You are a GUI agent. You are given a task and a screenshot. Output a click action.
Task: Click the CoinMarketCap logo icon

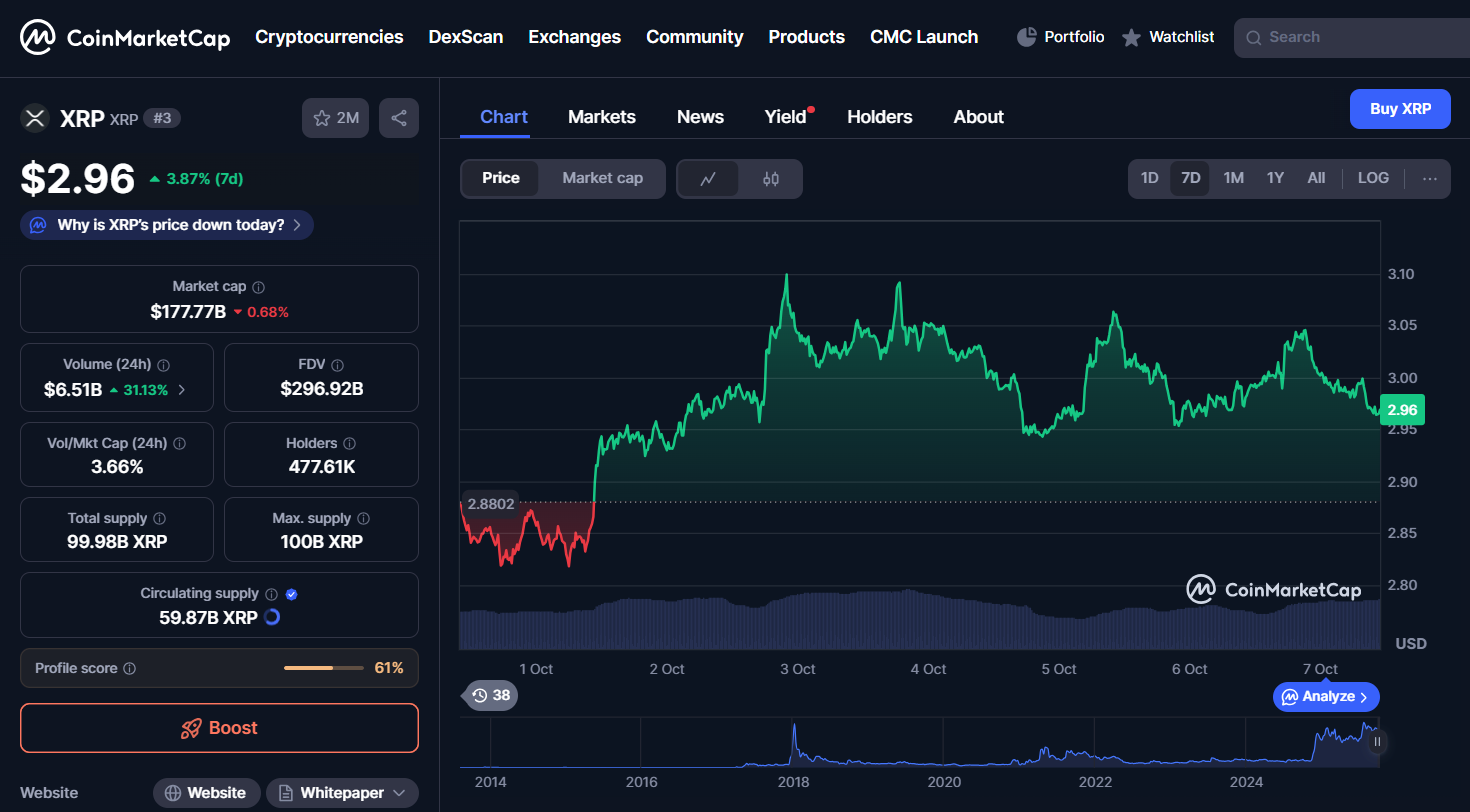tap(38, 38)
